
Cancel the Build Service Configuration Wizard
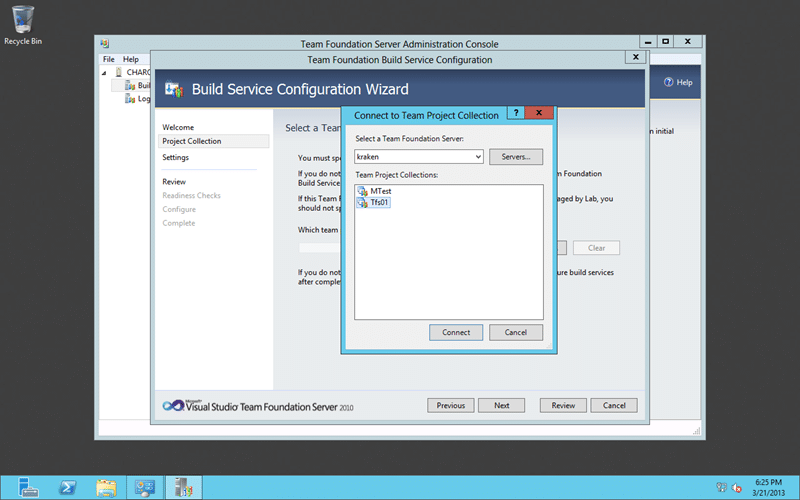pyautogui.click(x=614, y=406)
